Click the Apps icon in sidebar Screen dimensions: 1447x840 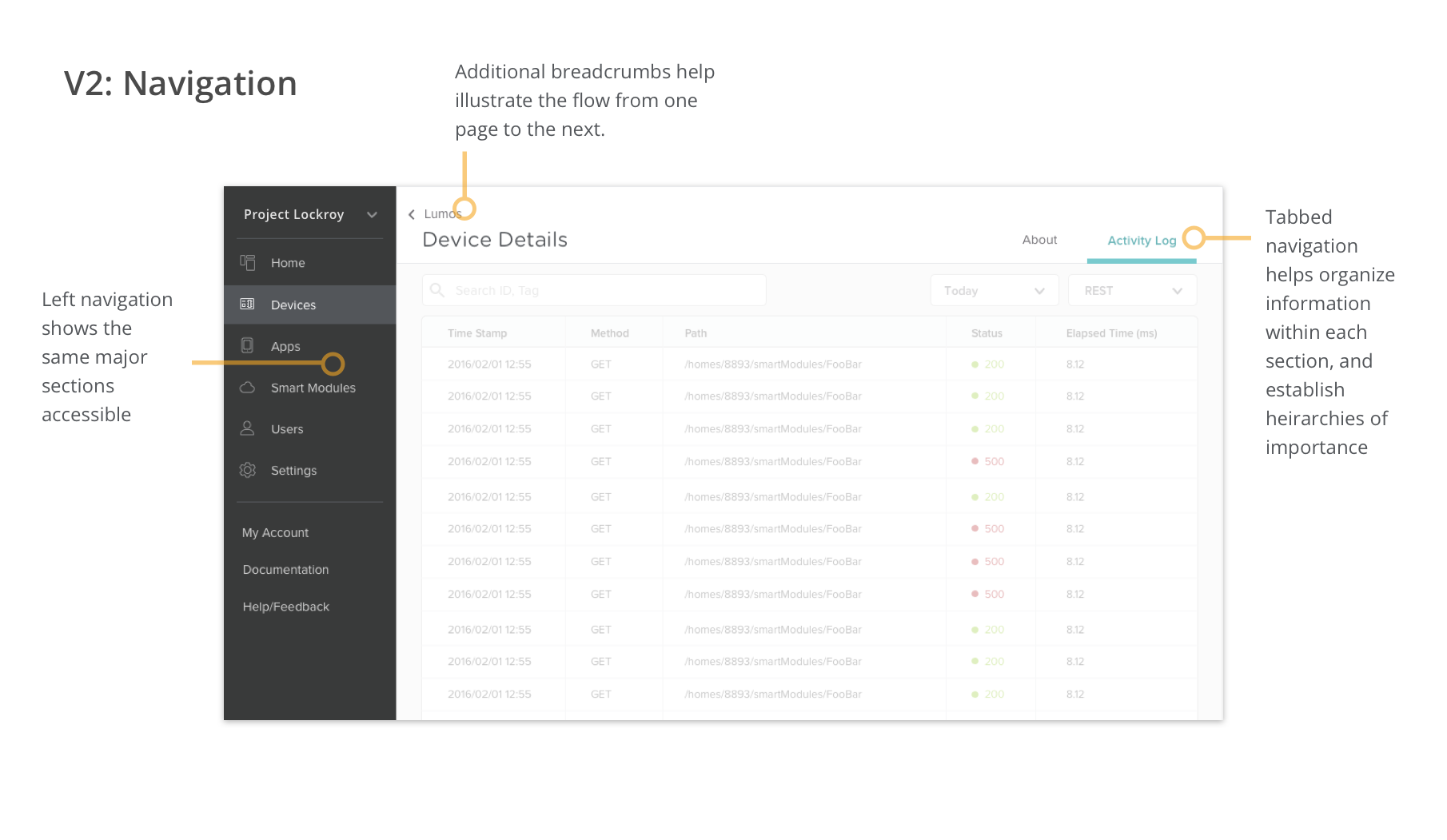click(x=248, y=345)
